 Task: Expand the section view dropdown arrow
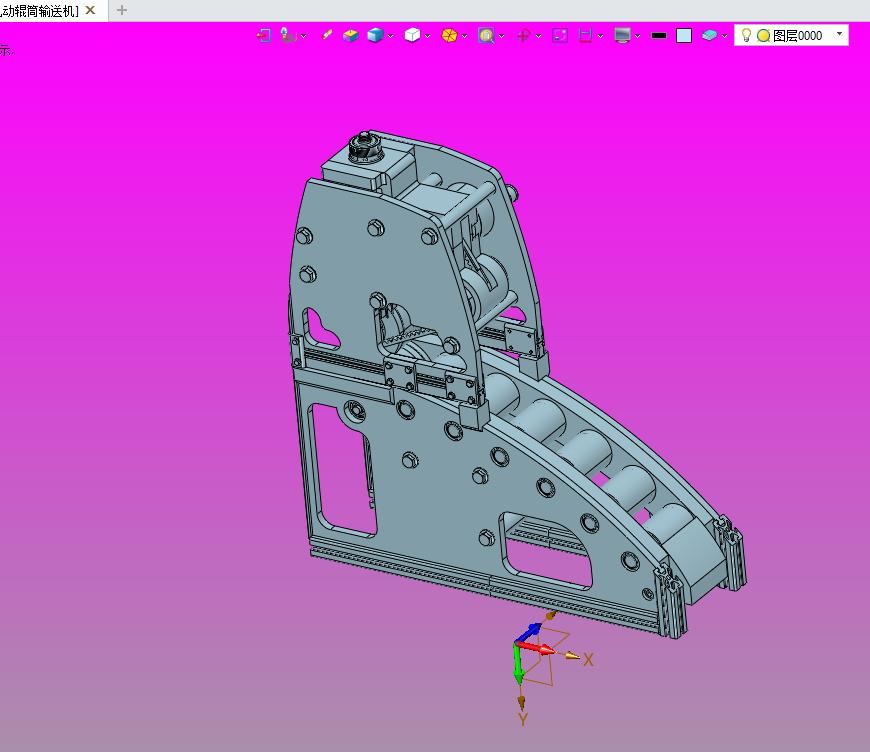[x=600, y=36]
